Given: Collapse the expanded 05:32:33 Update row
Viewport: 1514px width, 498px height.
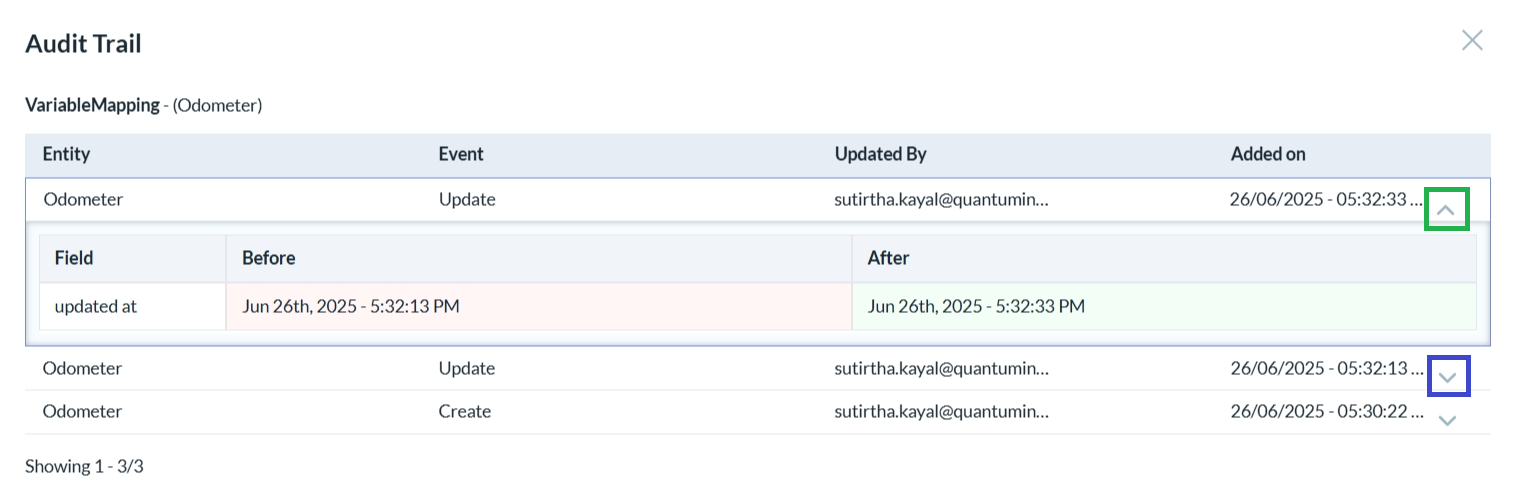Looking at the screenshot, I should (x=1446, y=210).
